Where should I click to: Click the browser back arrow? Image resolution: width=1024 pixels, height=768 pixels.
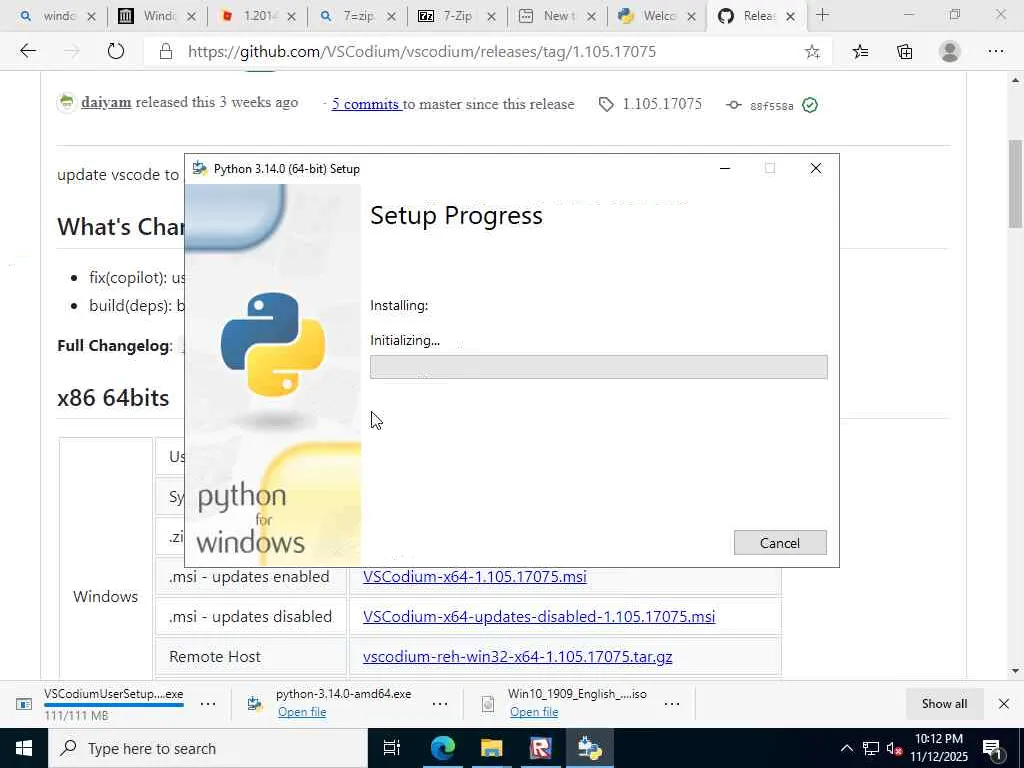(x=27, y=51)
